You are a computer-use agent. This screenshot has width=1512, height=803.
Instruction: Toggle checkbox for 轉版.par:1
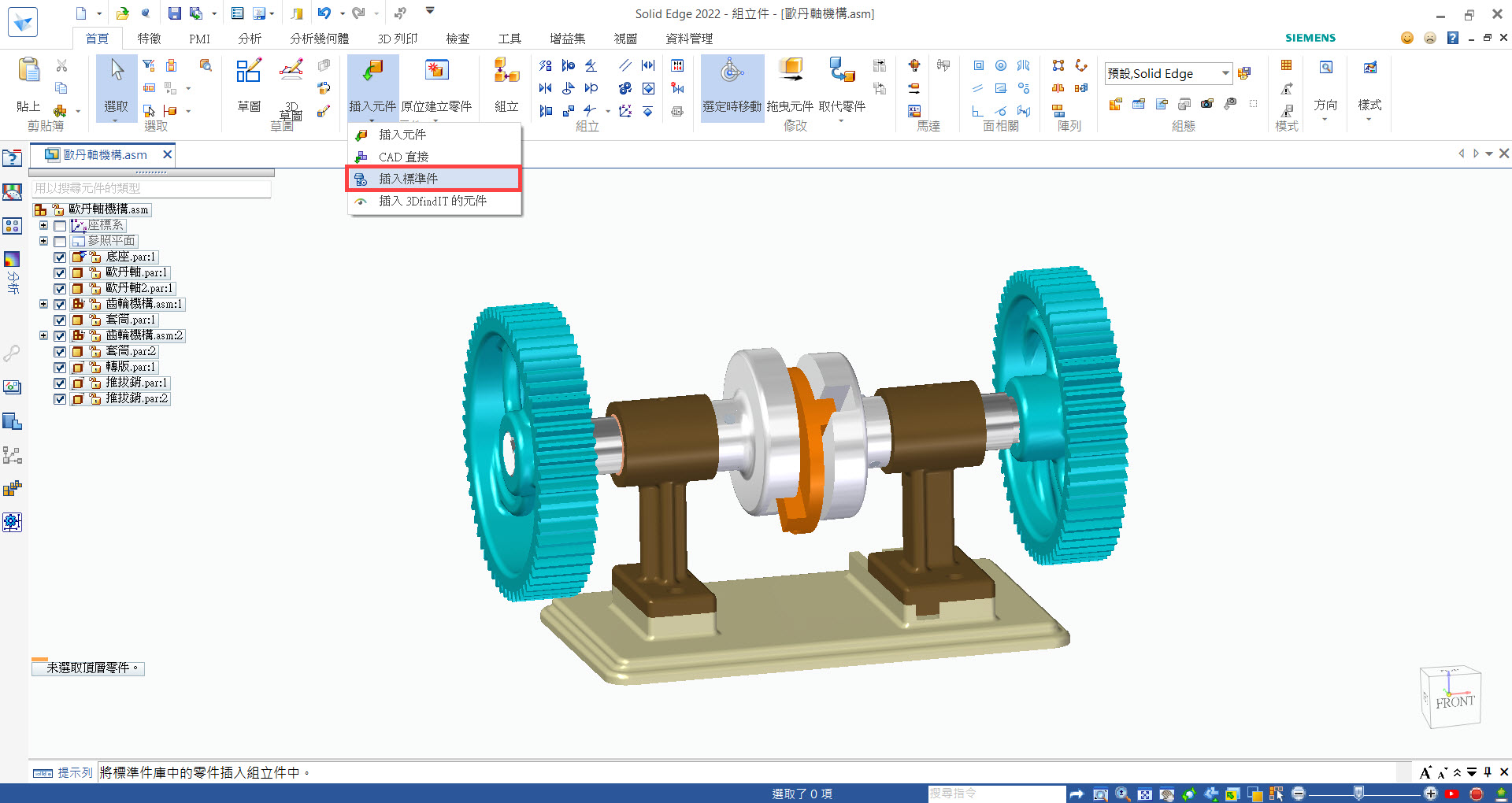[x=60, y=368]
